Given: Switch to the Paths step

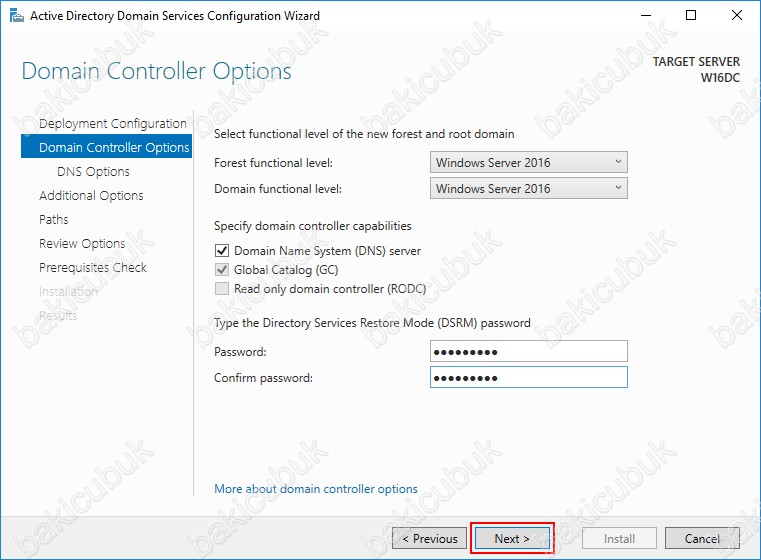Looking at the screenshot, I should pos(54,219).
